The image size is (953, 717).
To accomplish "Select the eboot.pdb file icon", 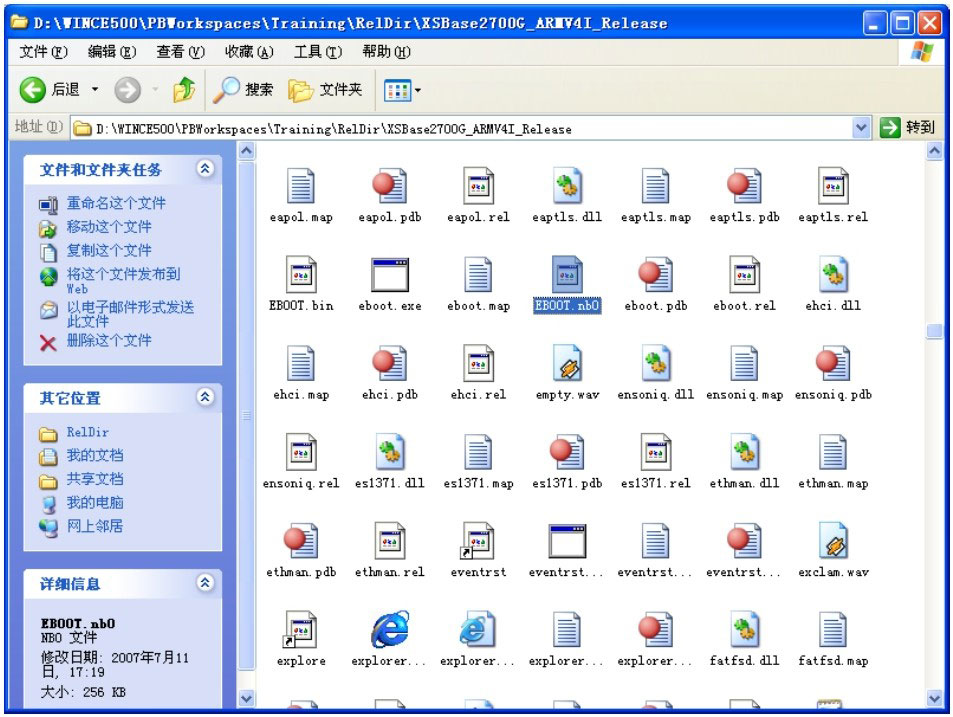I will [x=656, y=275].
